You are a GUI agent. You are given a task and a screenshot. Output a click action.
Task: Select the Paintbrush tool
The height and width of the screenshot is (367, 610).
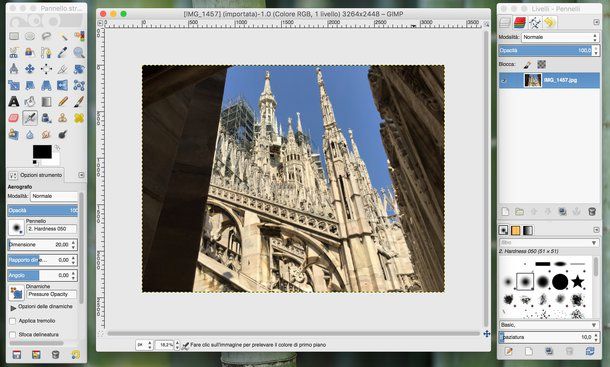point(79,102)
